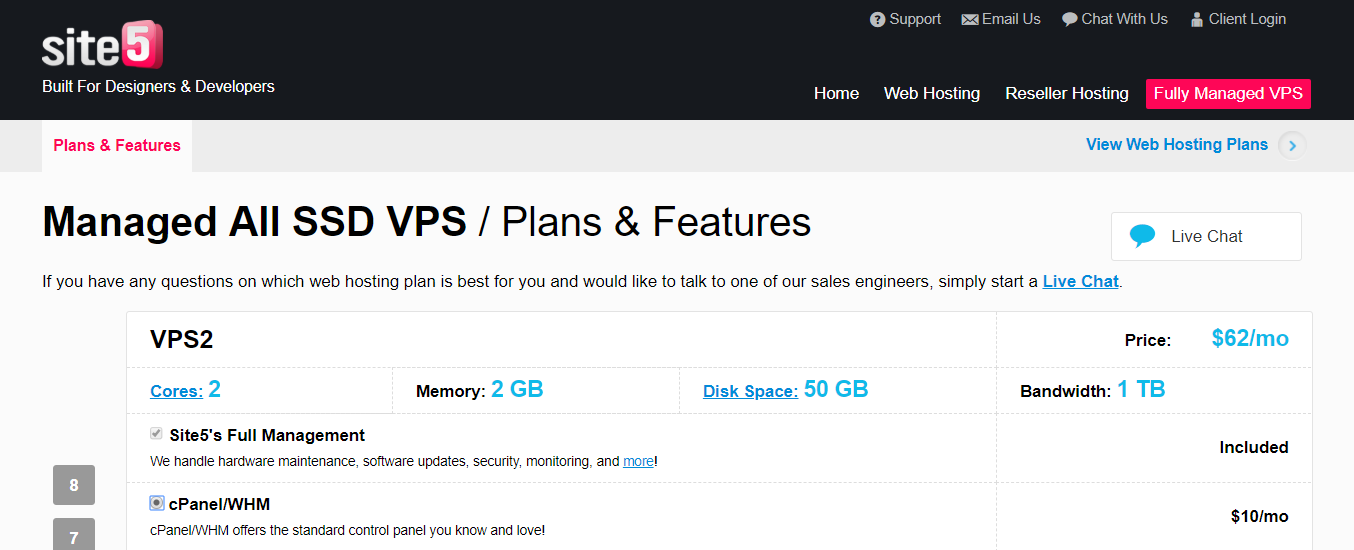
Task: Select Fully Managed VPS menu item
Action: [x=1228, y=93]
